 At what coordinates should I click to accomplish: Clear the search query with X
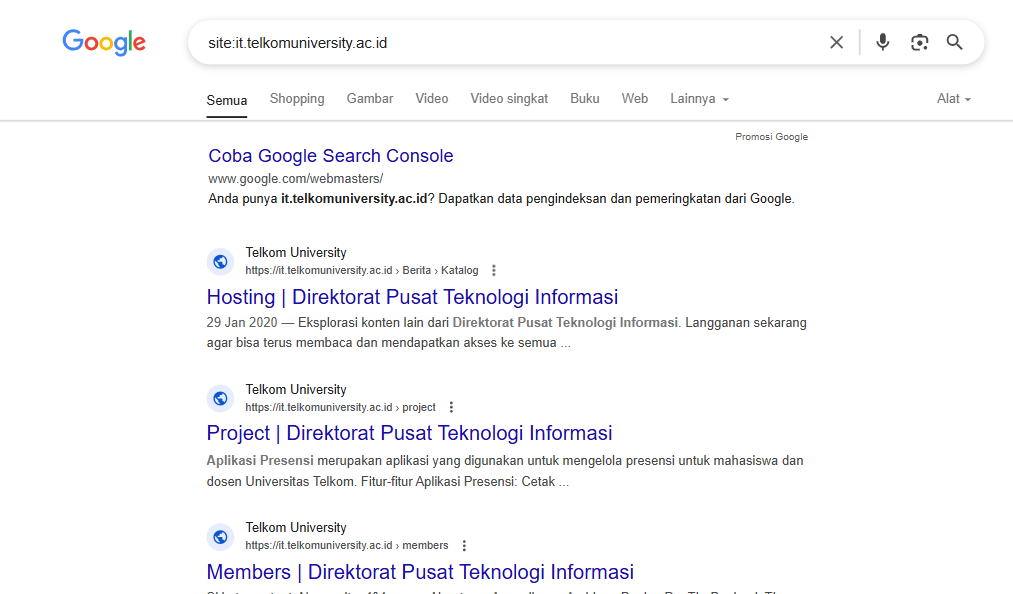pyautogui.click(x=837, y=43)
